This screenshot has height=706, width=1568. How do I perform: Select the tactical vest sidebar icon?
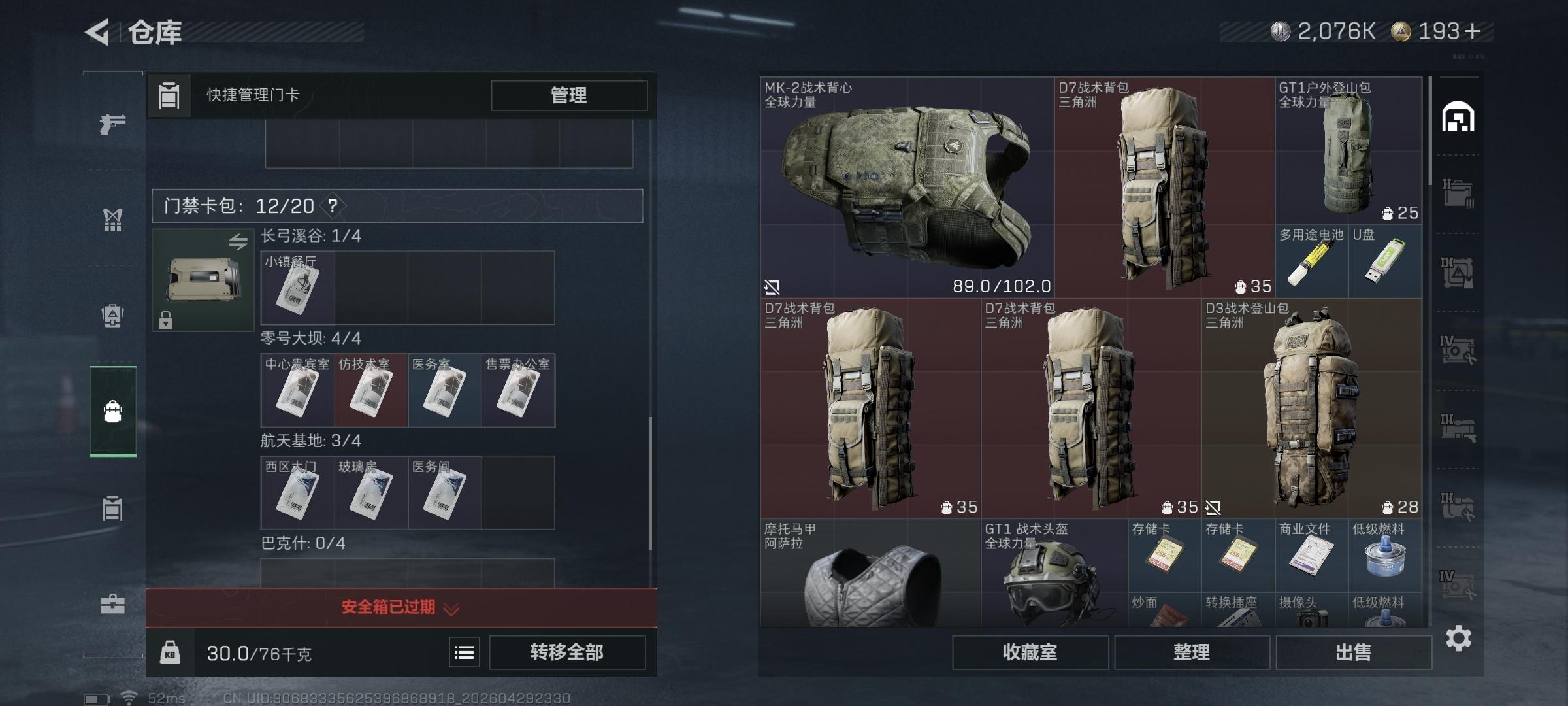tap(112, 220)
